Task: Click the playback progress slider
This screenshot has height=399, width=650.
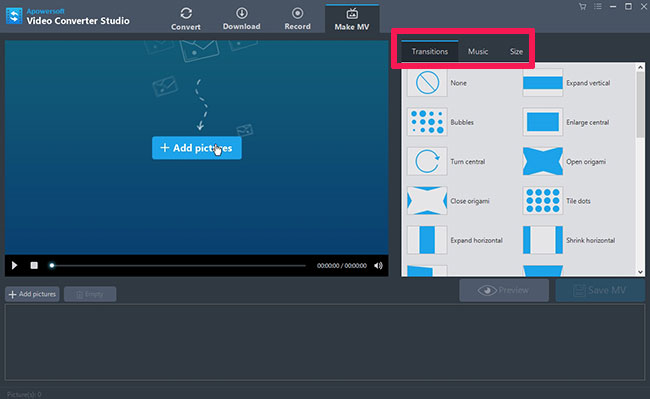Action: (x=178, y=265)
